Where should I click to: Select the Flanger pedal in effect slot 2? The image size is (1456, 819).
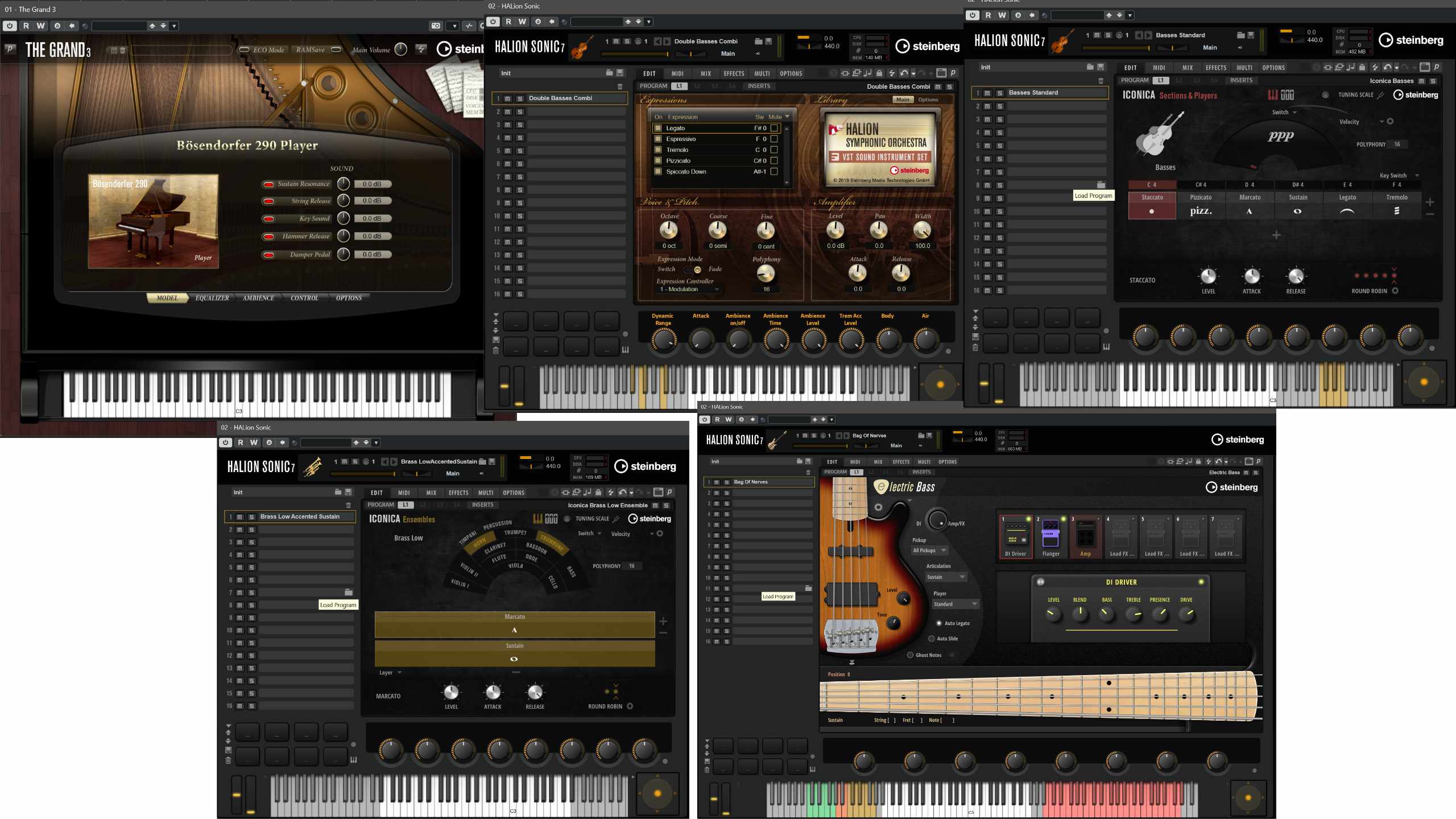(x=1050, y=536)
